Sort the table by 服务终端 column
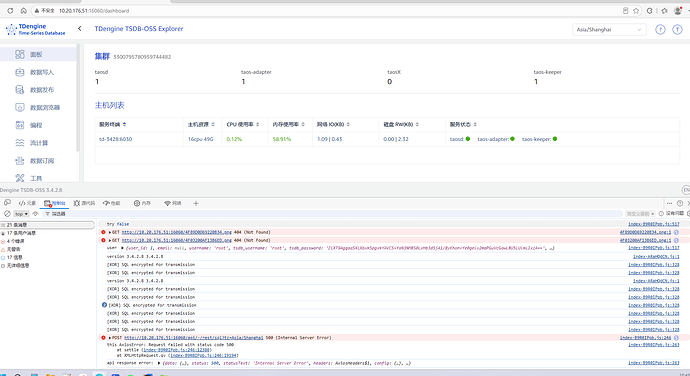 coord(113,125)
